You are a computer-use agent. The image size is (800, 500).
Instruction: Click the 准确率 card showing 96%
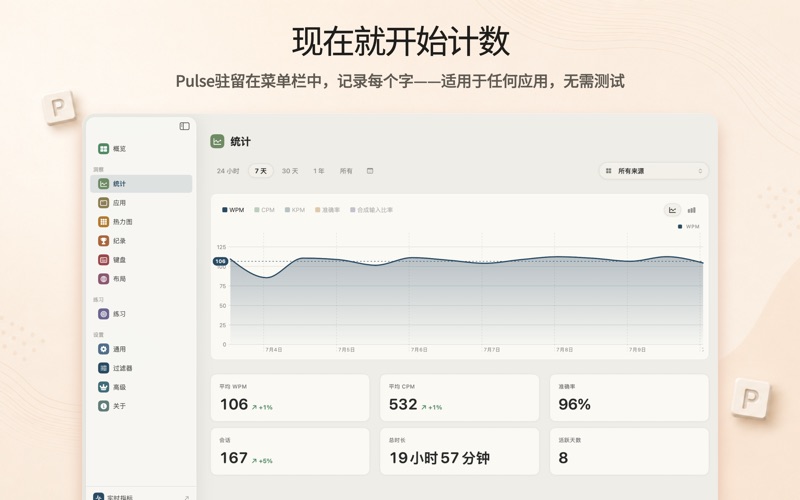coord(629,397)
